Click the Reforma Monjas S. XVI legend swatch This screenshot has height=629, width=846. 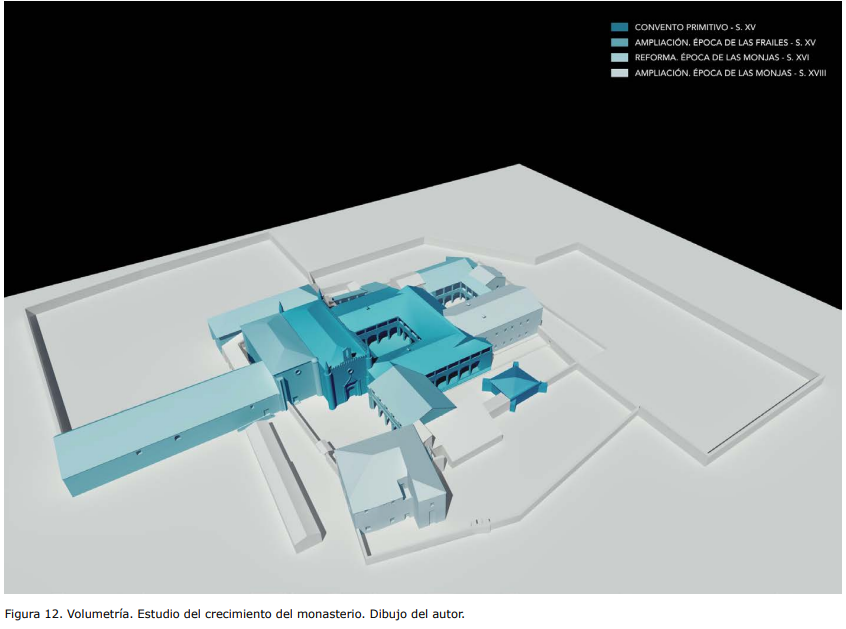(619, 57)
